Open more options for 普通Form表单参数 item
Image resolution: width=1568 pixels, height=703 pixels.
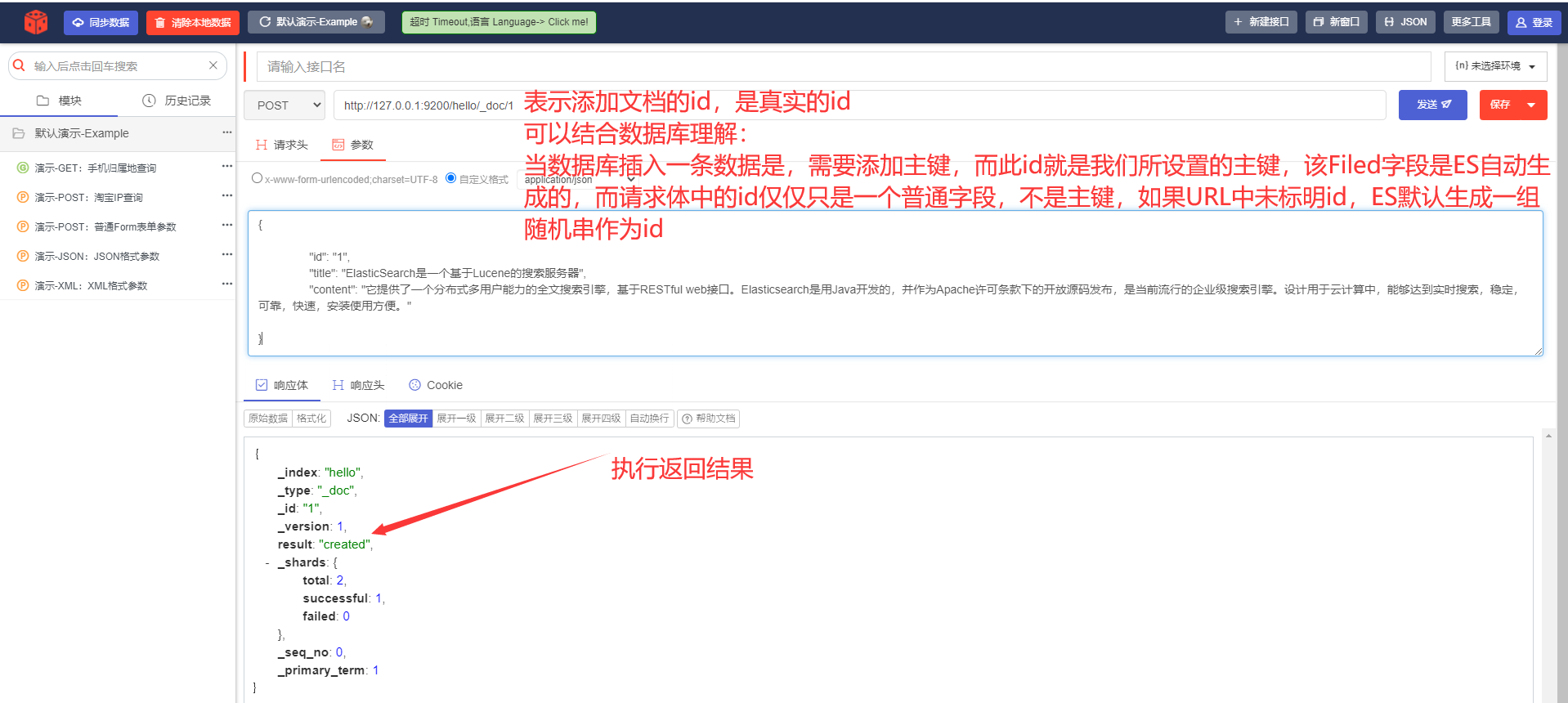pos(227,225)
